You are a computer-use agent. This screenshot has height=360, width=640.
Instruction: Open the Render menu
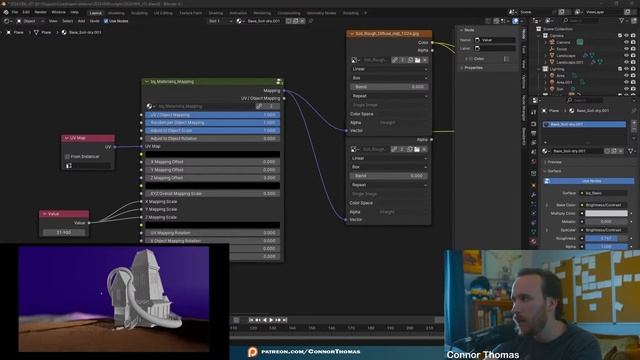[x=40, y=12]
